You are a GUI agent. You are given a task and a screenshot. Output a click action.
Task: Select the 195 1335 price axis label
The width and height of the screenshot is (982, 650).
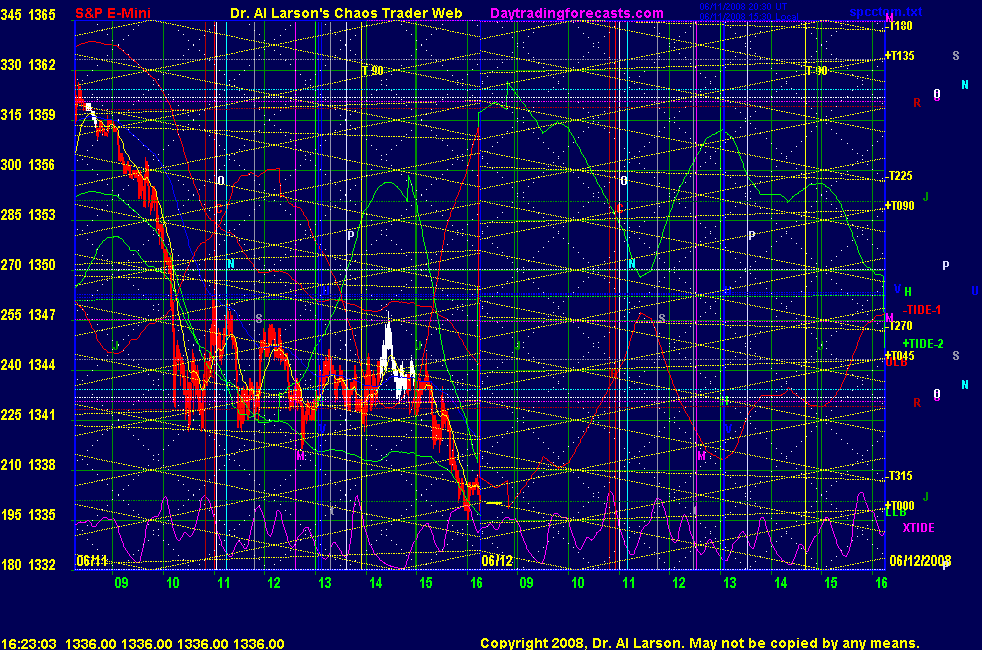(x=28, y=515)
